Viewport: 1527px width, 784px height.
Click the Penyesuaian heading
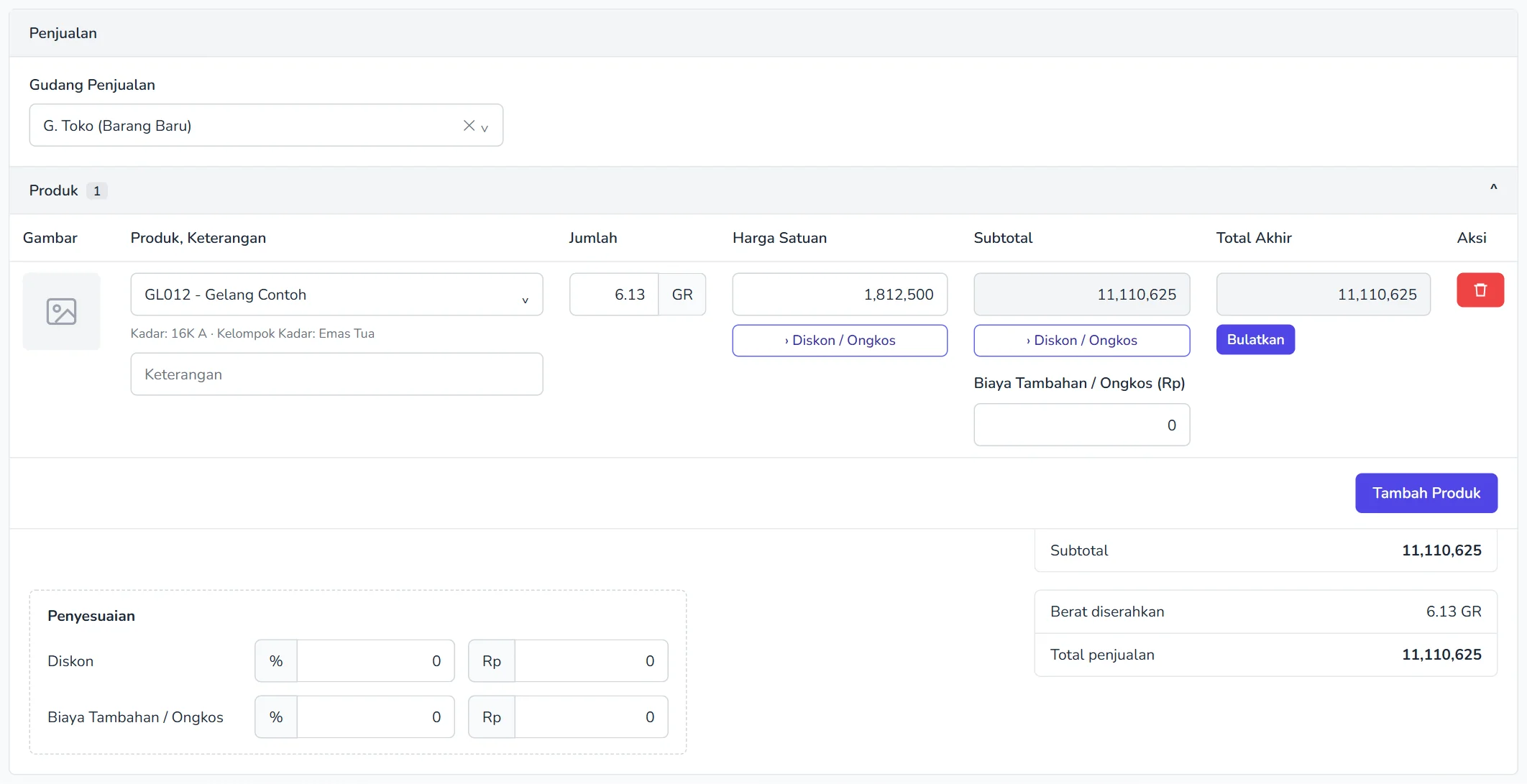tap(91, 616)
